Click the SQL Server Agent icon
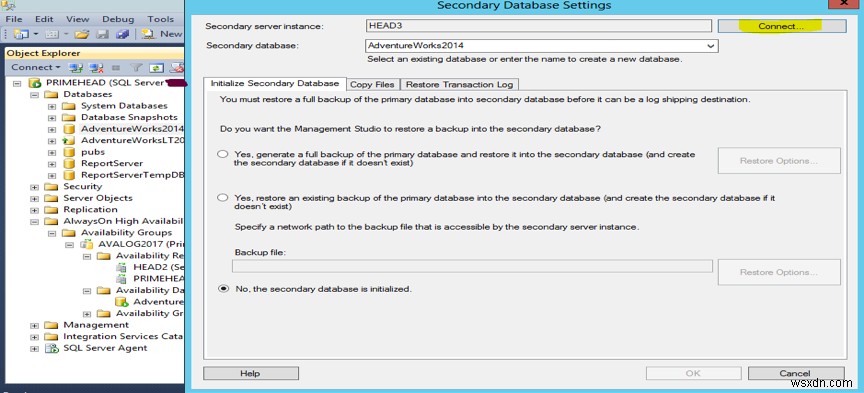The width and height of the screenshot is (864, 393). tap(51, 348)
